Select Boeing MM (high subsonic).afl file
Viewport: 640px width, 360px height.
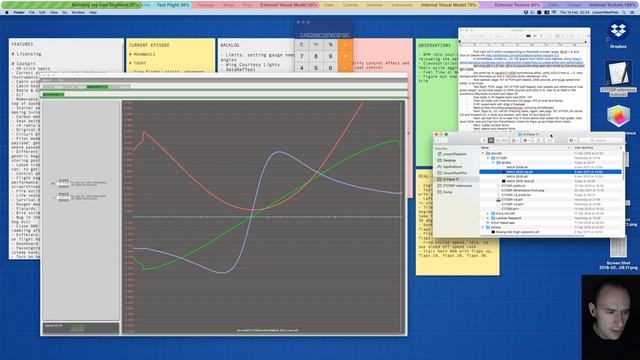point(551,232)
